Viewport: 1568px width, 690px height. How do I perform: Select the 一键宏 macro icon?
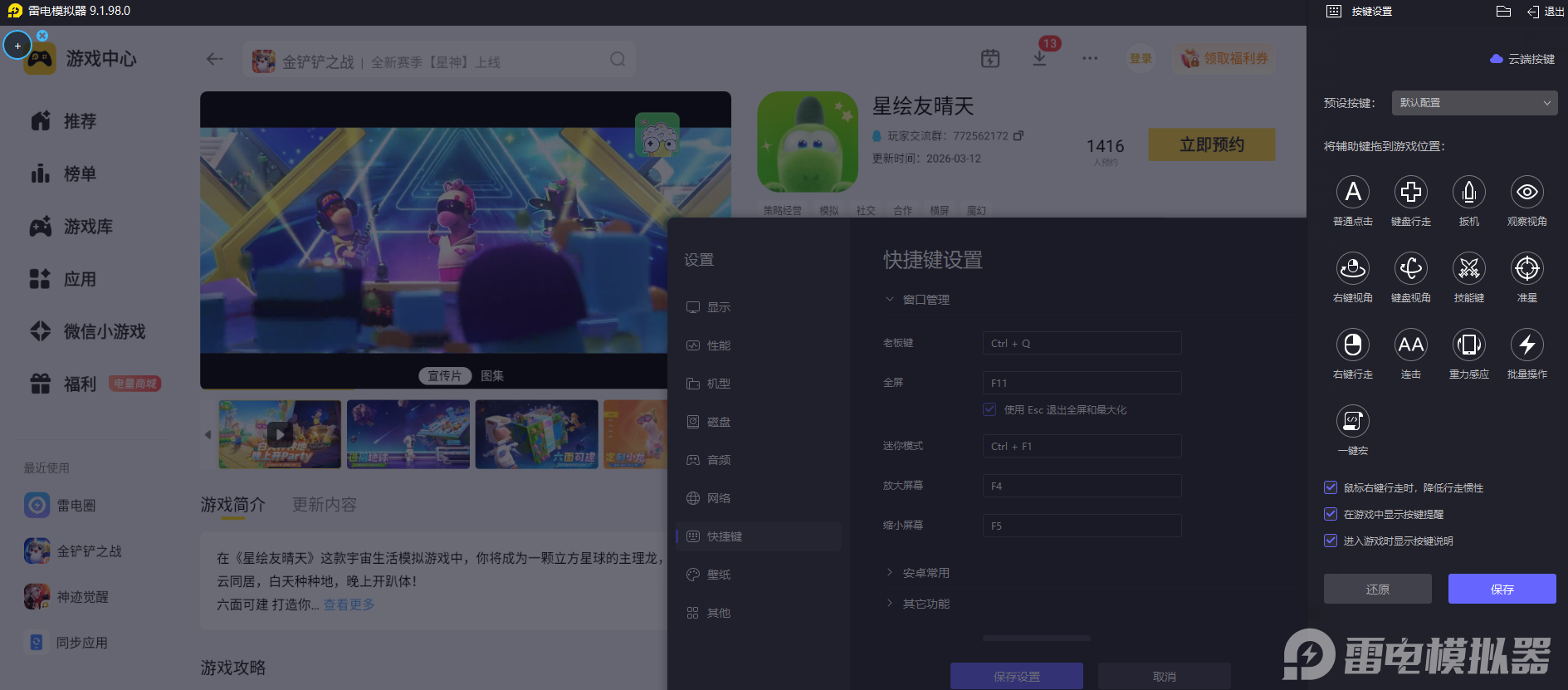click(1352, 422)
